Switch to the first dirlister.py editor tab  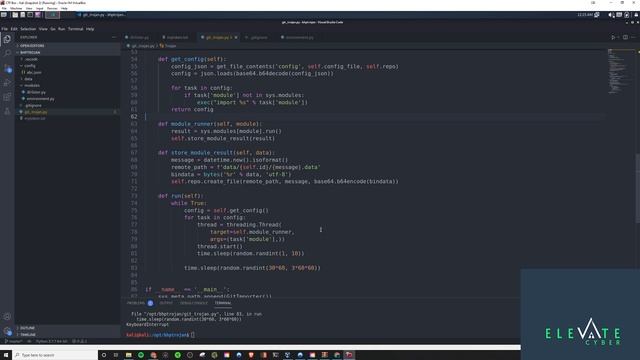coord(138,38)
